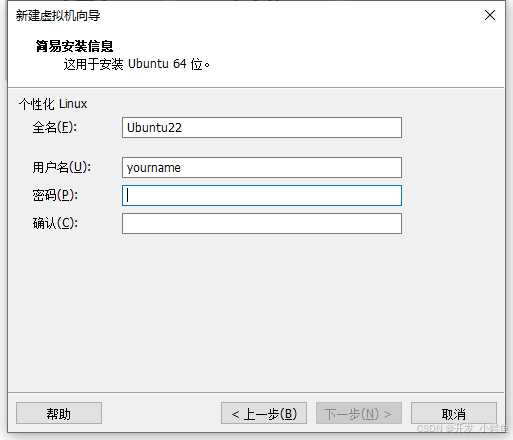Click into the 密码 password field
513x440 pixels.
(262, 195)
